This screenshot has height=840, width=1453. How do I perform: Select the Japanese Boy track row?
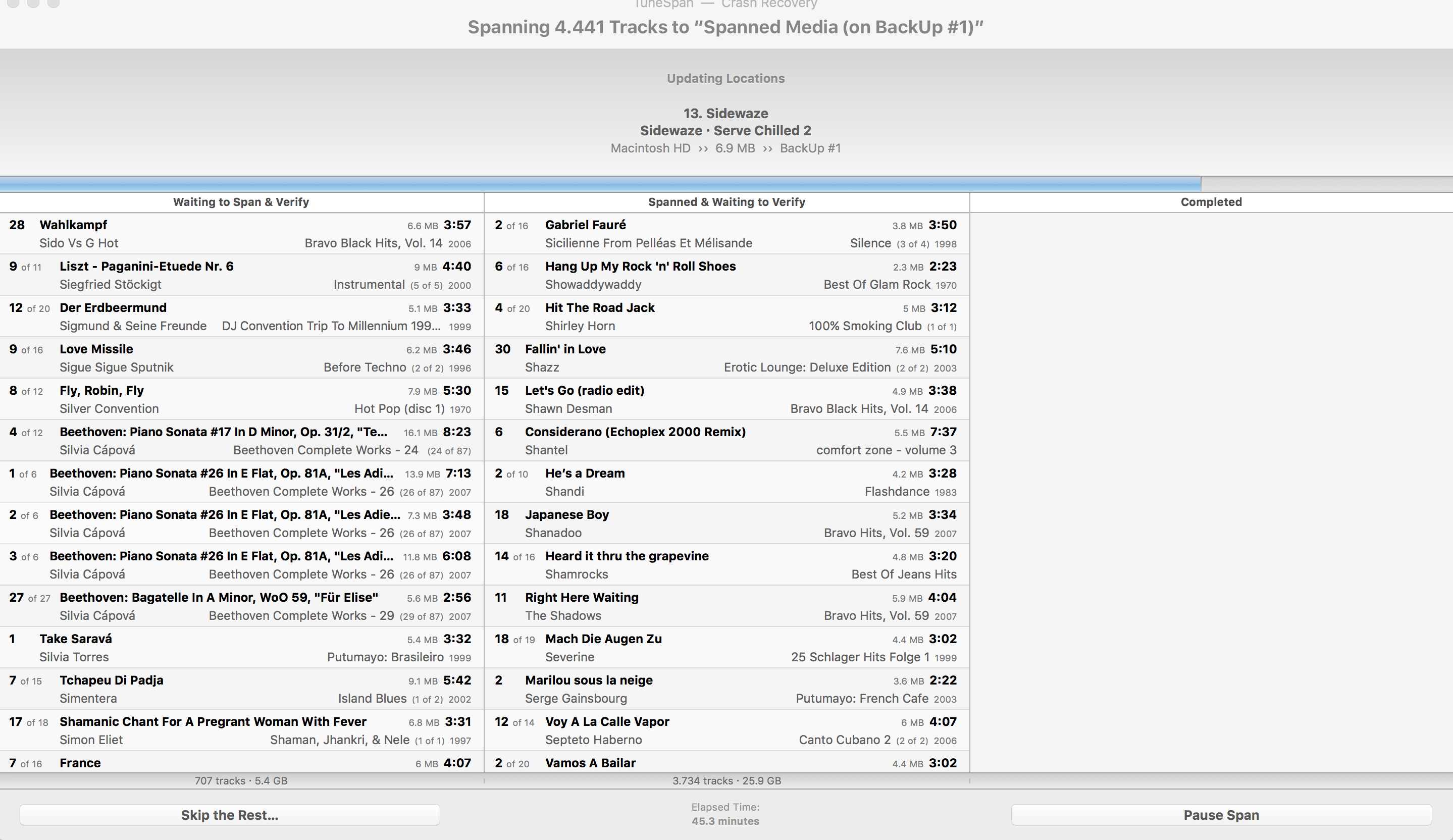(726, 523)
